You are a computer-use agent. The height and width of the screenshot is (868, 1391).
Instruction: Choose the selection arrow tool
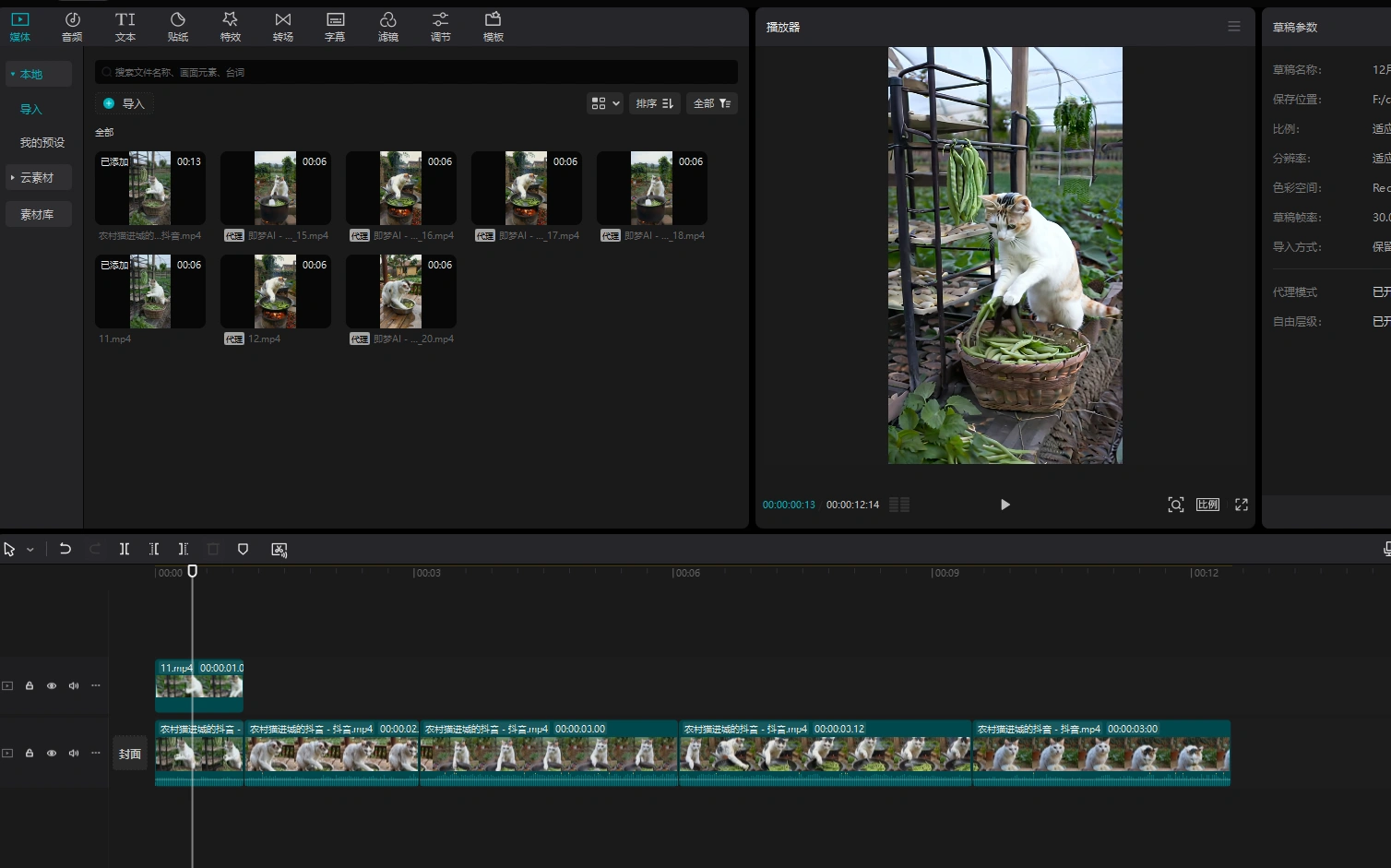pos(9,549)
